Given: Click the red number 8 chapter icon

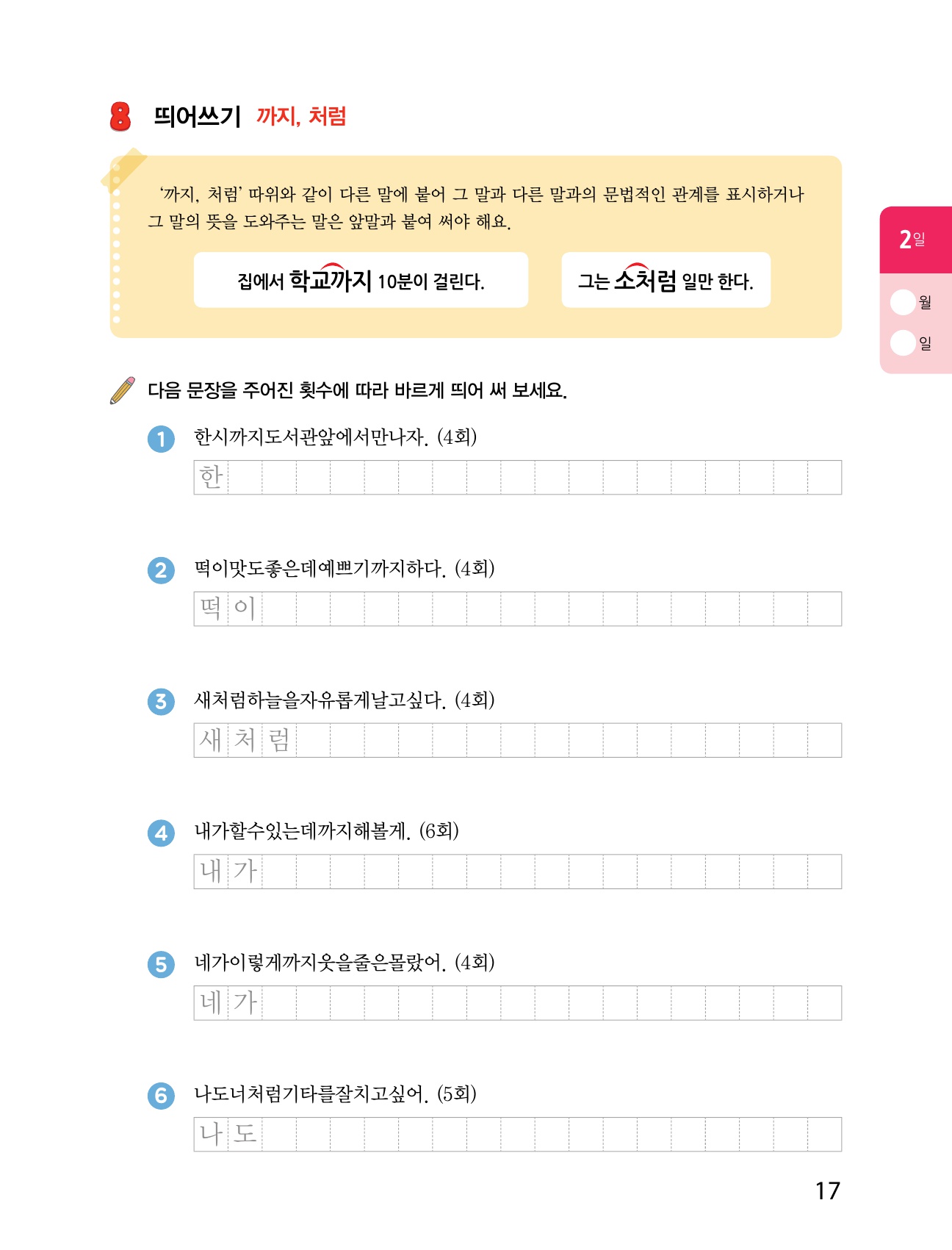Looking at the screenshot, I should (x=120, y=117).
